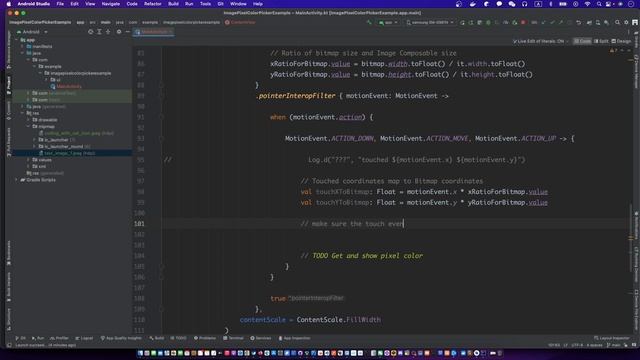Viewport: 640px width, 360px height.
Task: Open the Profiler tool window
Action: pyautogui.click(x=60, y=338)
